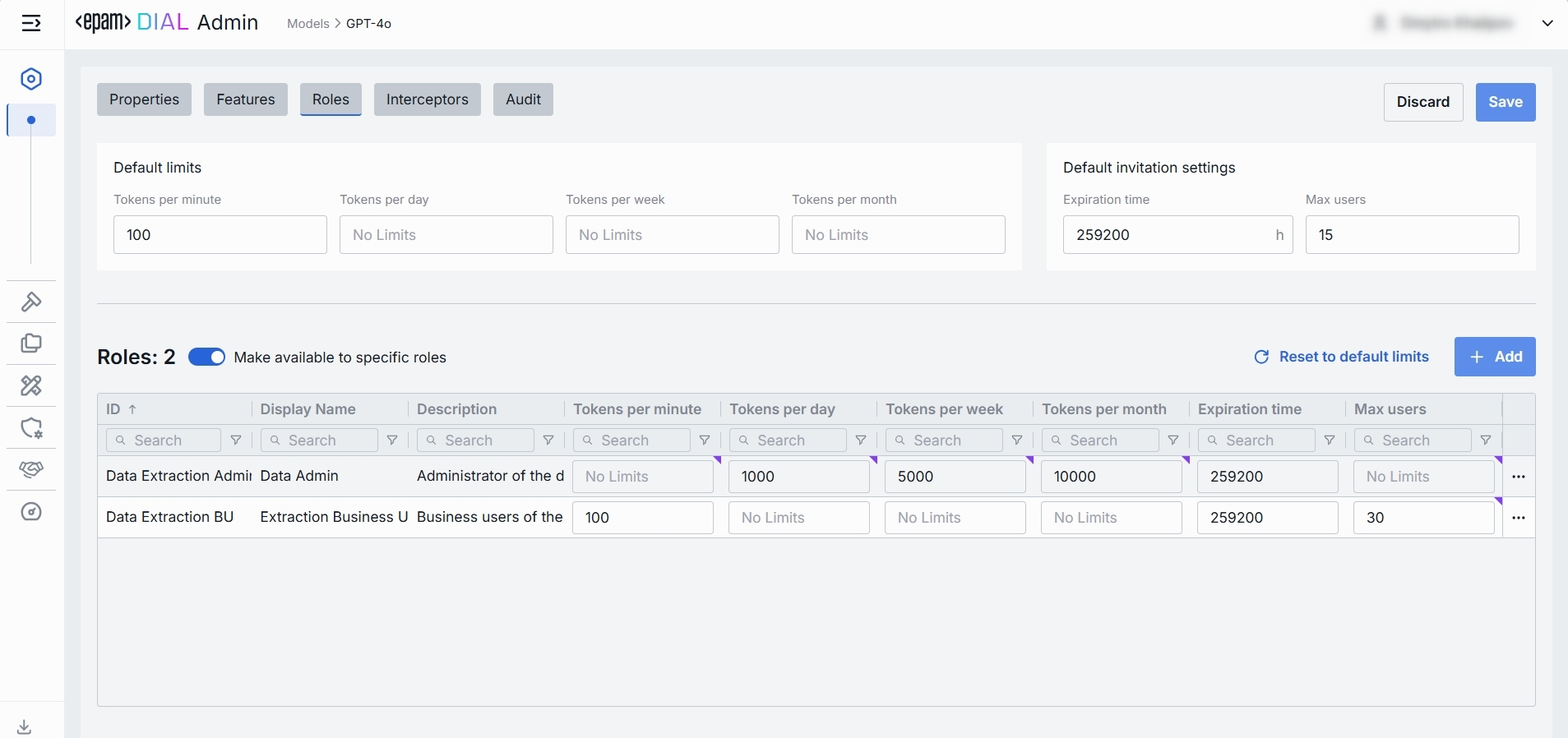Collapse the sidebar with the hamburger menu icon

31,23
